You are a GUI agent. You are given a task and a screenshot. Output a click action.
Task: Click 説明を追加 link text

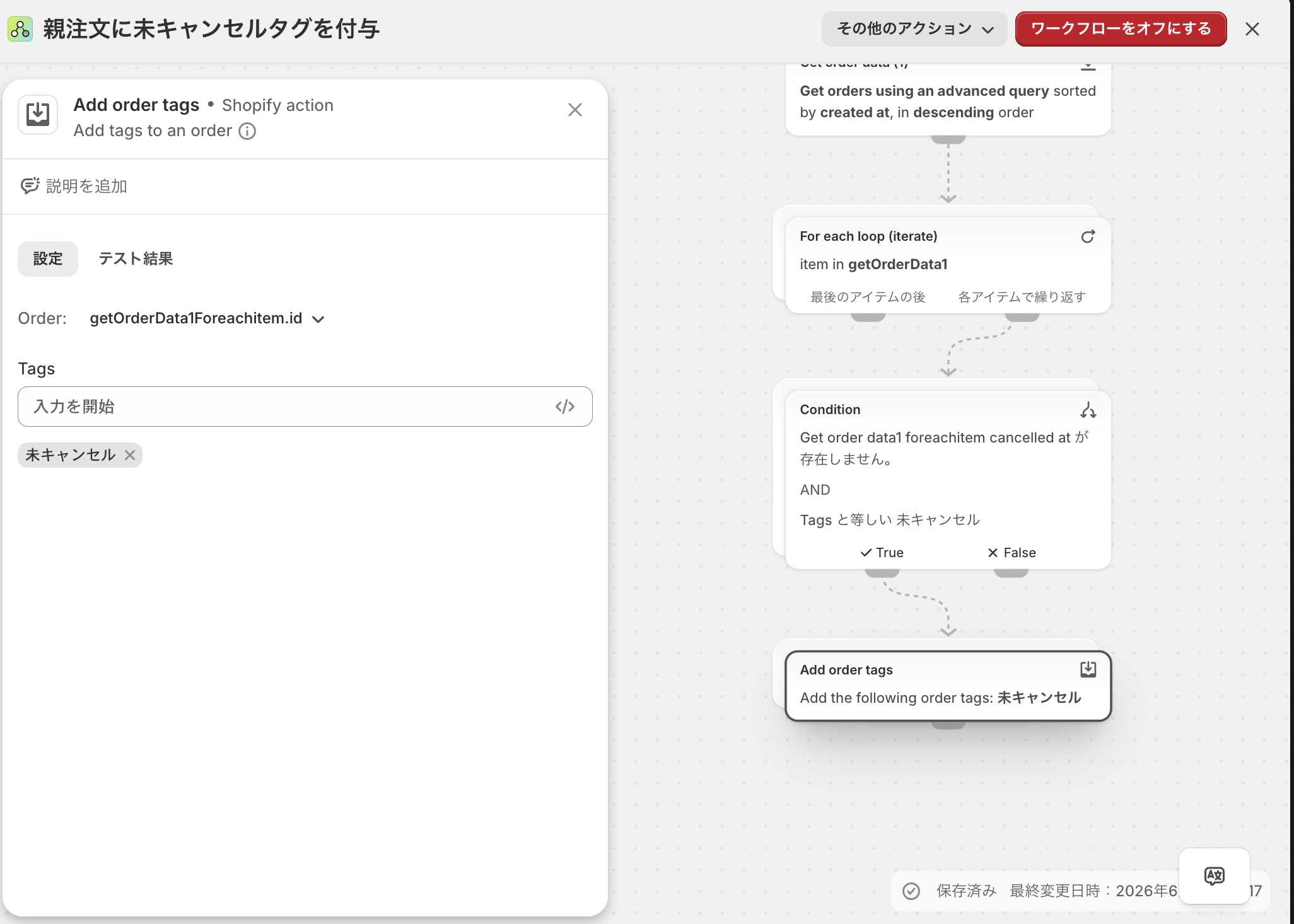(86, 186)
